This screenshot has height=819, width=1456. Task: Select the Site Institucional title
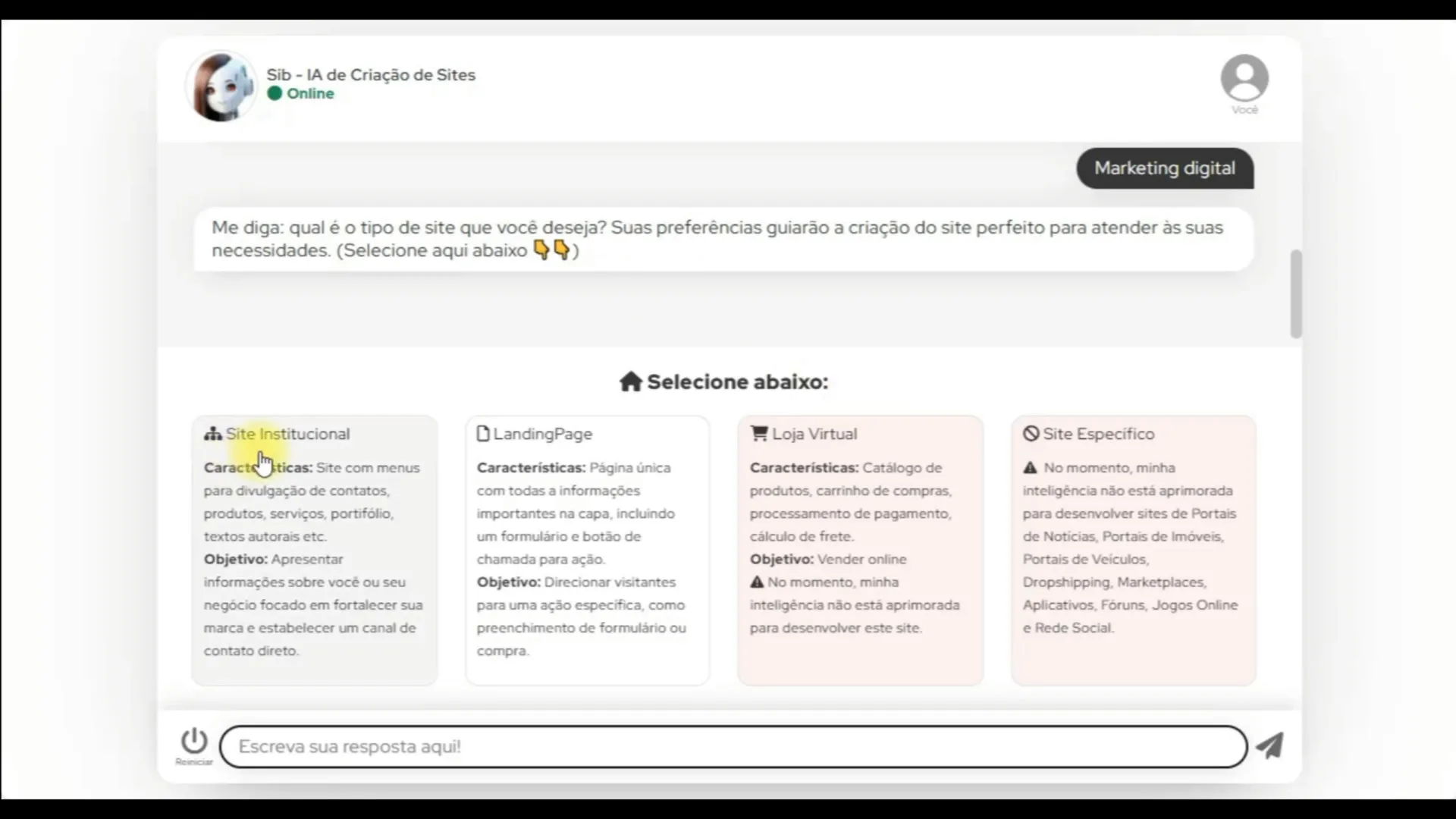coord(287,434)
